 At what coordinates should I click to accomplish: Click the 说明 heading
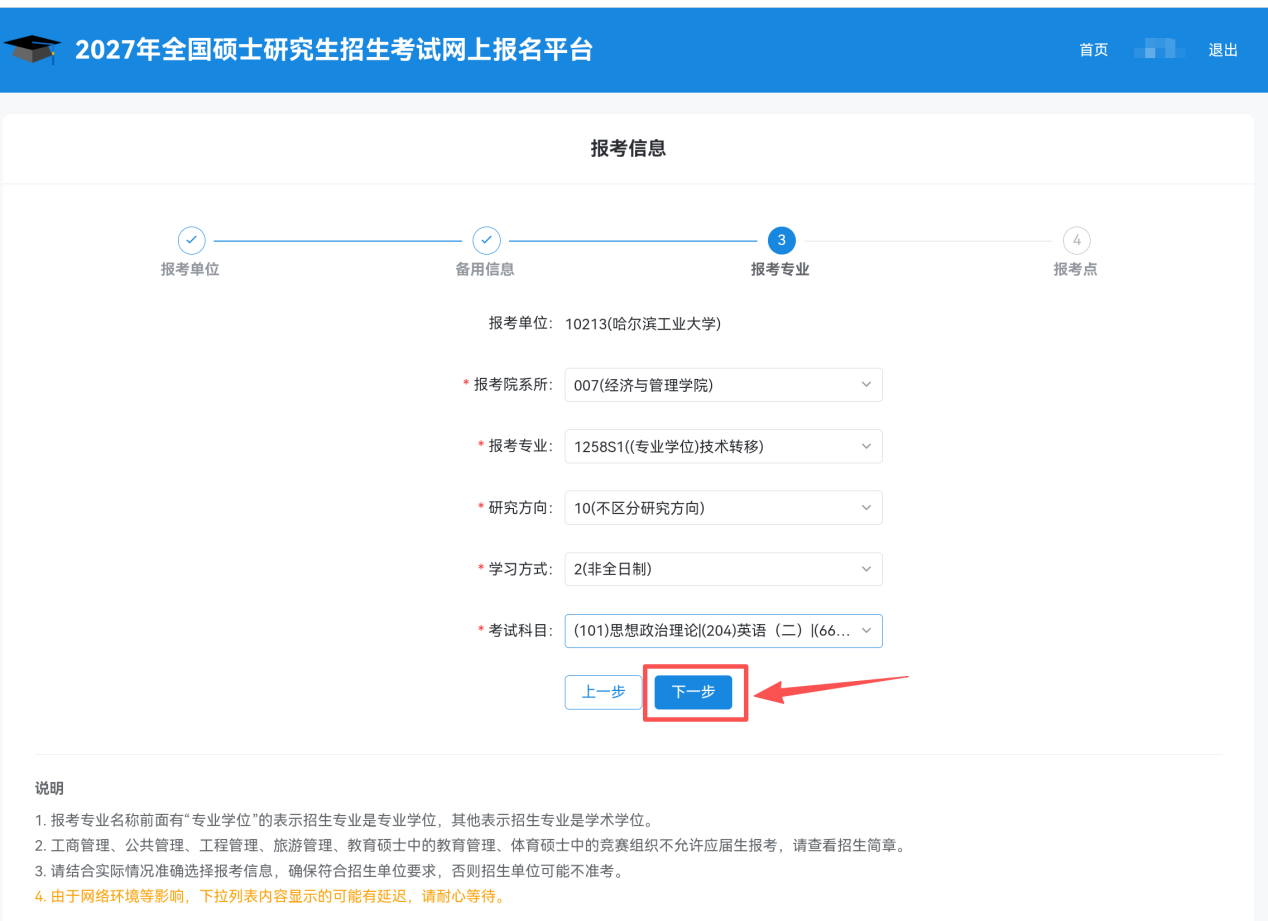[x=49, y=789]
